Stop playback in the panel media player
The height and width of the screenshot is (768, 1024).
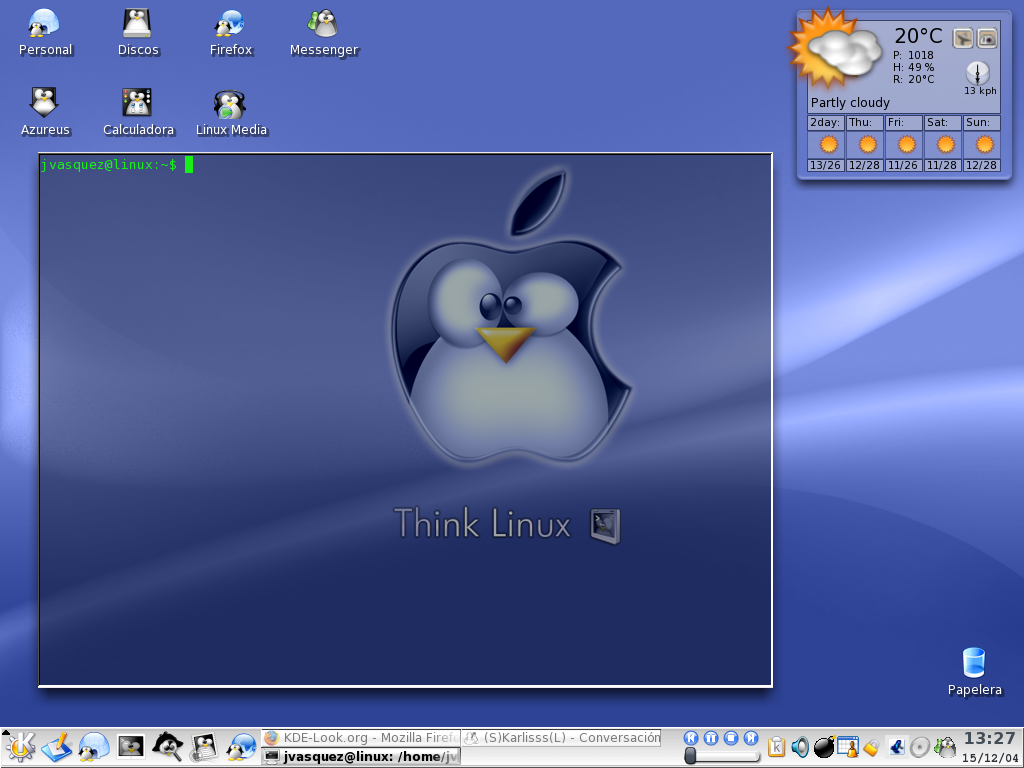tap(731, 738)
